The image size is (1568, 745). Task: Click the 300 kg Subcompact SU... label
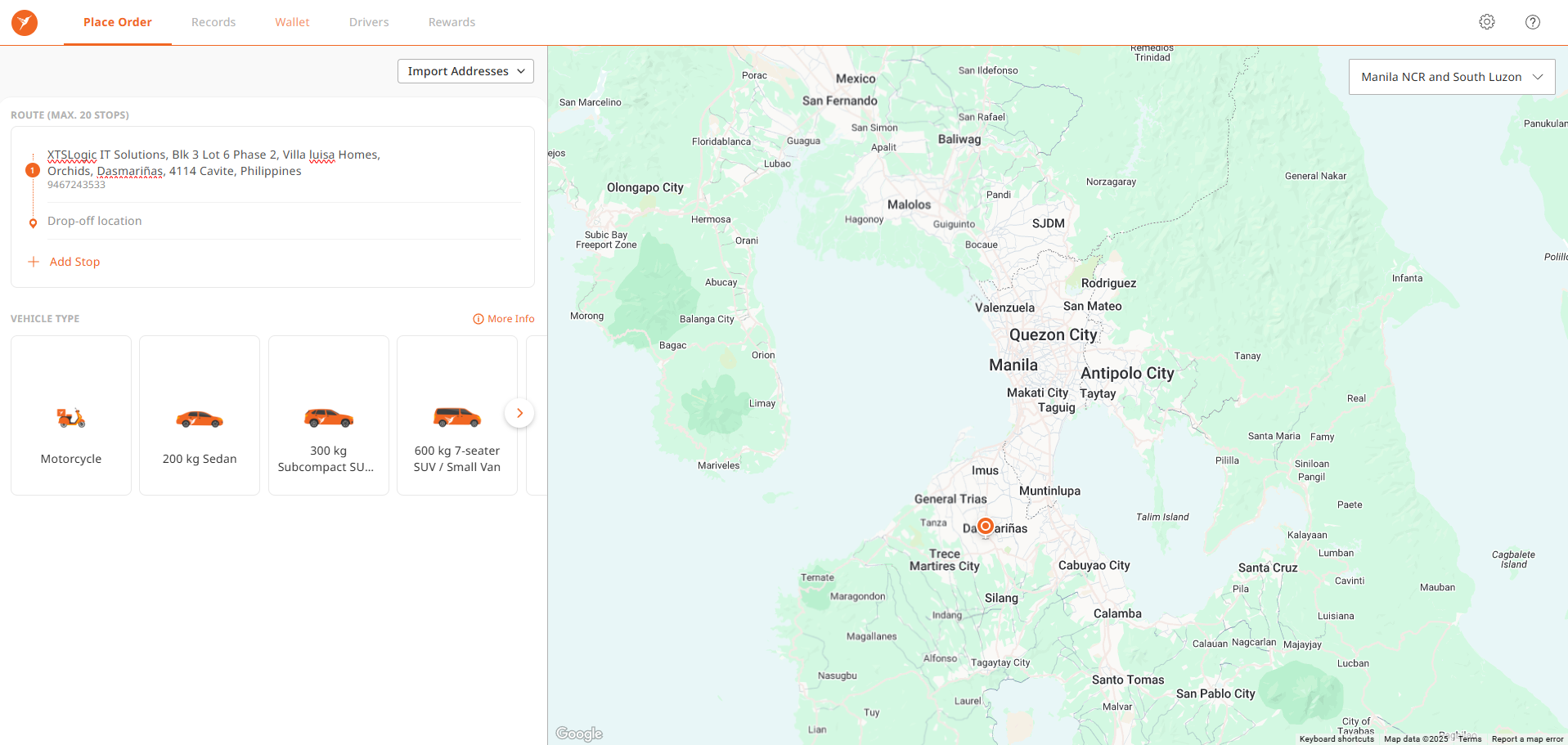pos(326,459)
